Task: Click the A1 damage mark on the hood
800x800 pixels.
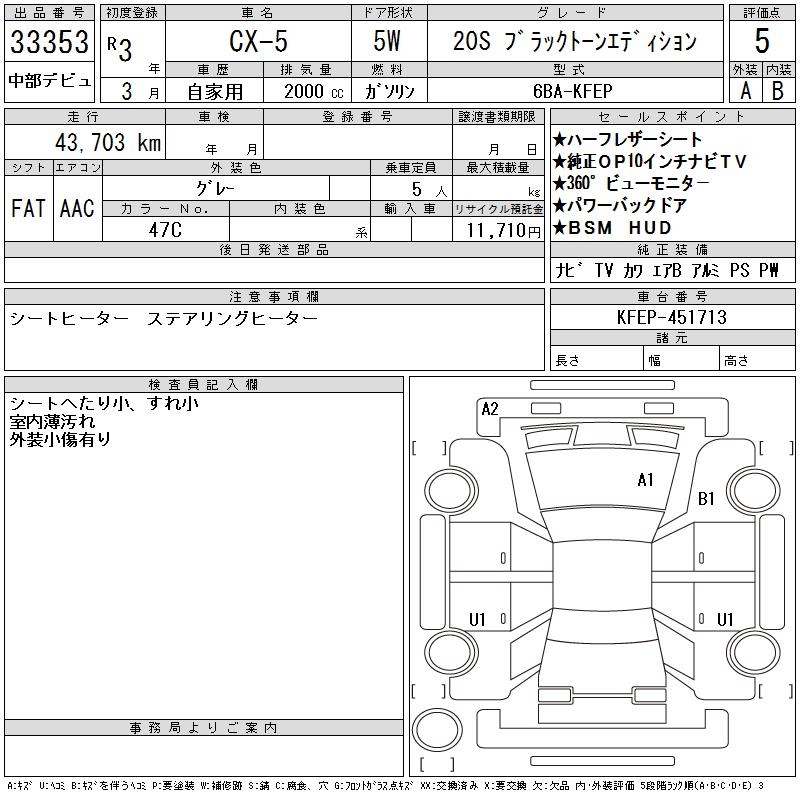Action: click(x=645, y=480)
